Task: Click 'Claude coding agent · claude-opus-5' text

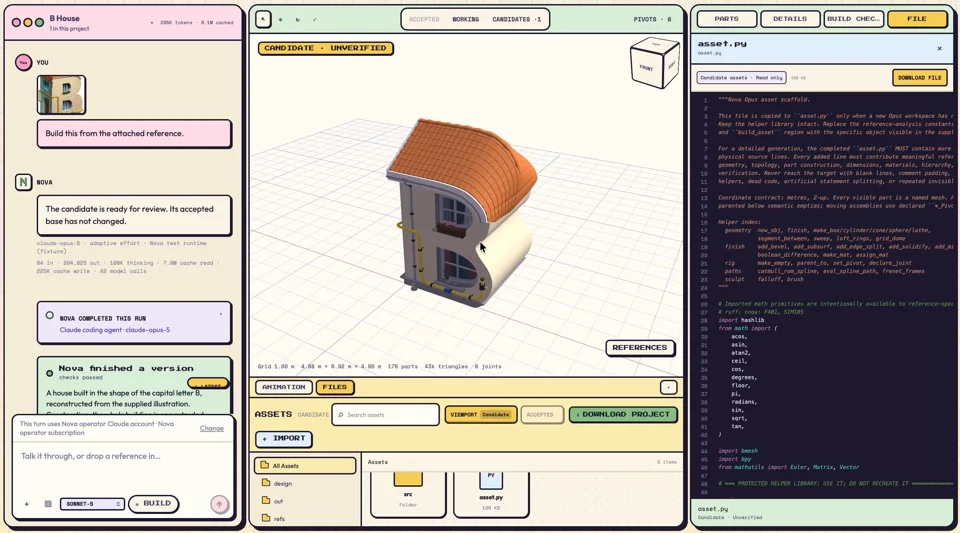Action: (x=114, y=330)
